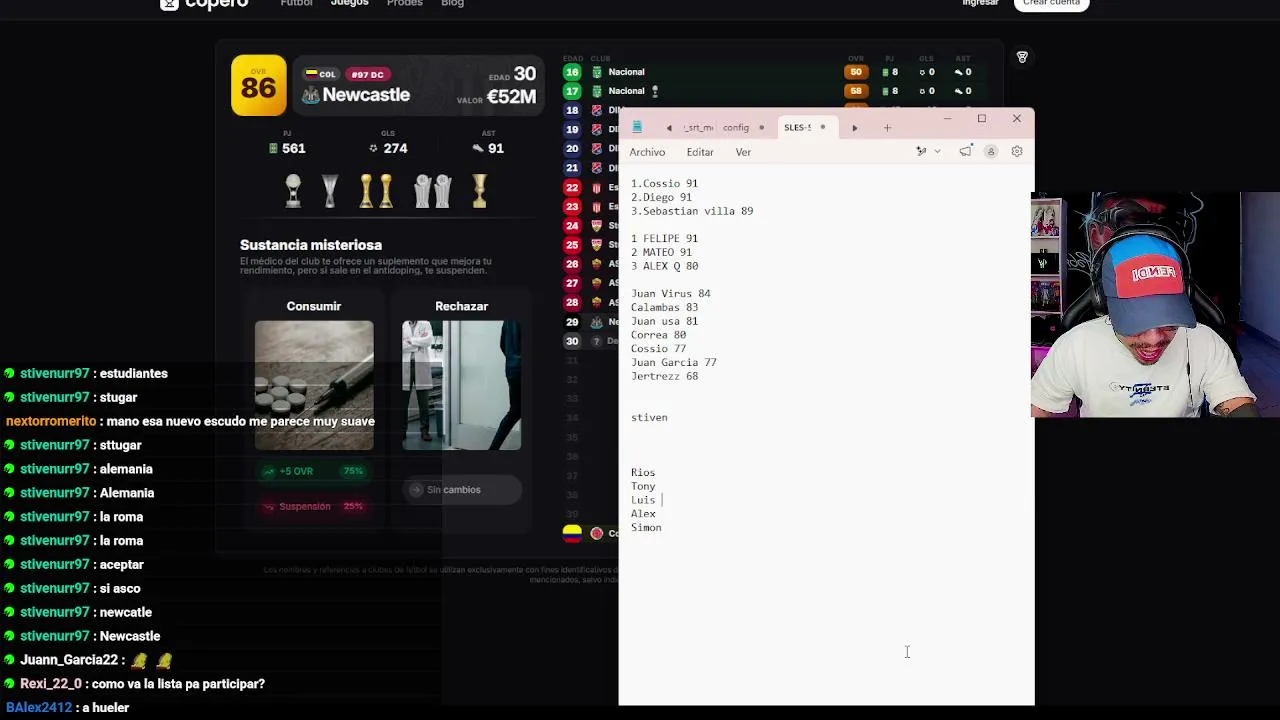Choose the Consumir pills image card

(314, 385)
